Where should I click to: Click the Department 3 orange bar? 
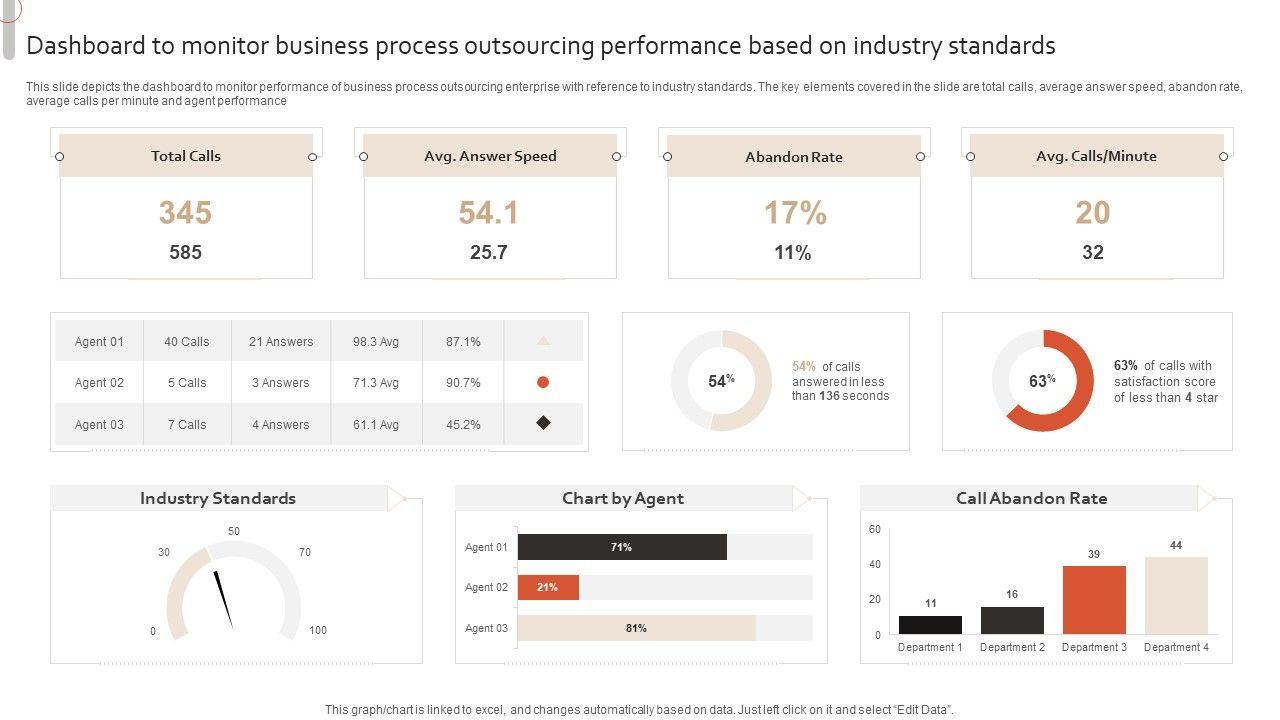pos(1094,599)
